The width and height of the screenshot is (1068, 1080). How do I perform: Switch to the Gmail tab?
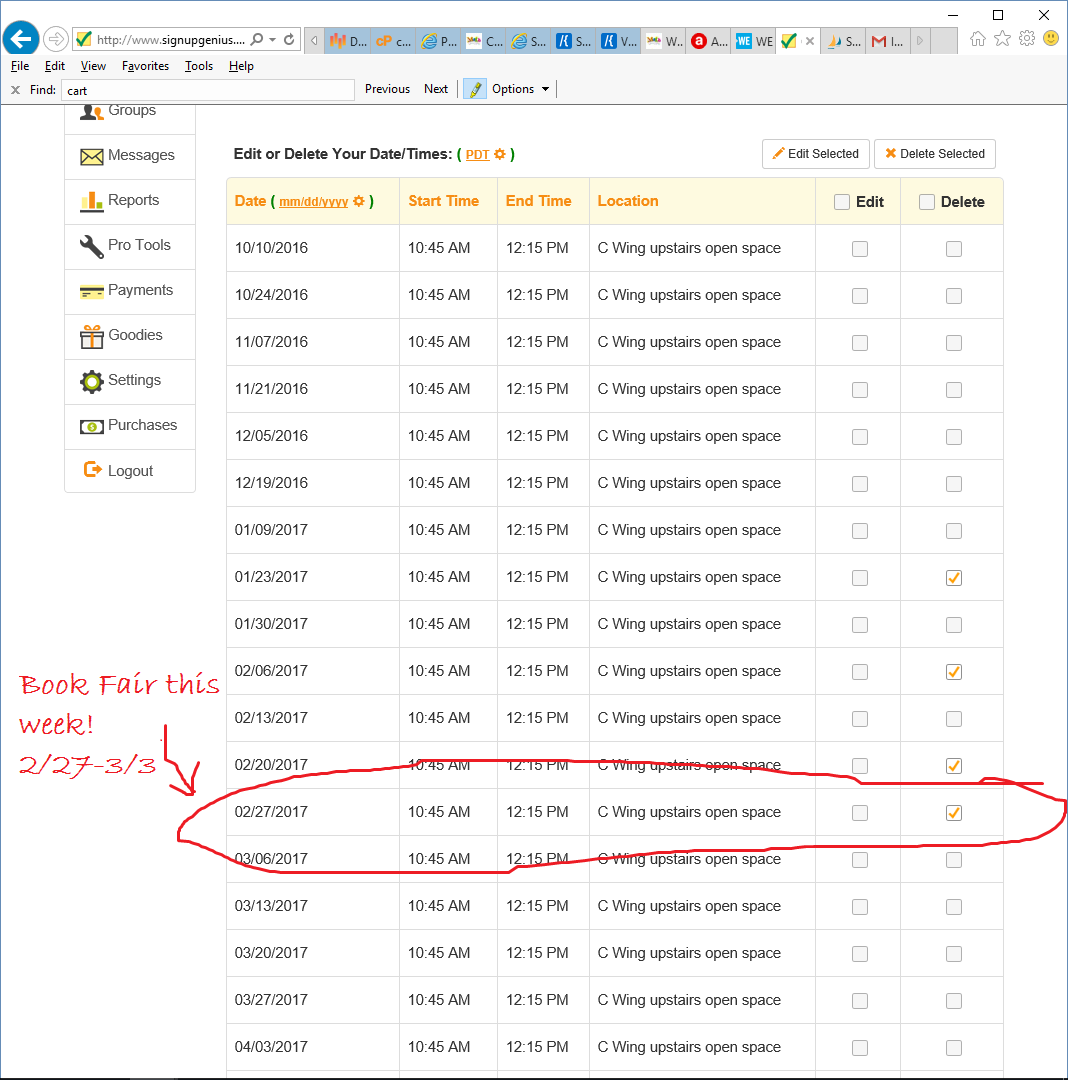point(887,41)
